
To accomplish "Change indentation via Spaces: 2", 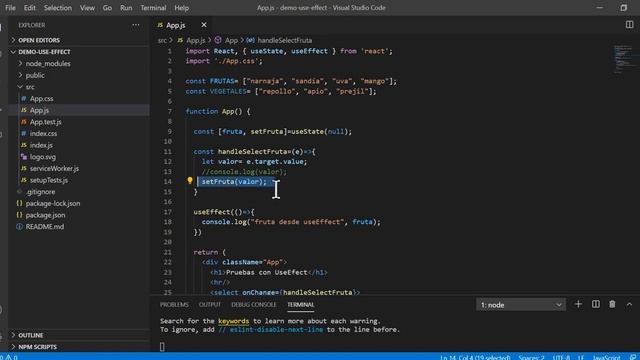I will (531, 357).
